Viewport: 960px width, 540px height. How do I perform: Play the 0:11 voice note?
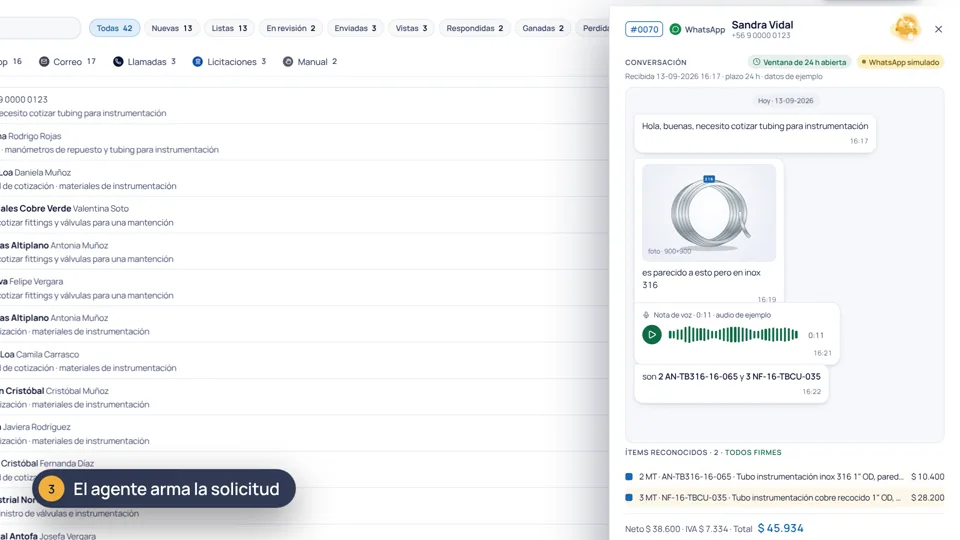click(x=651, y=335)
